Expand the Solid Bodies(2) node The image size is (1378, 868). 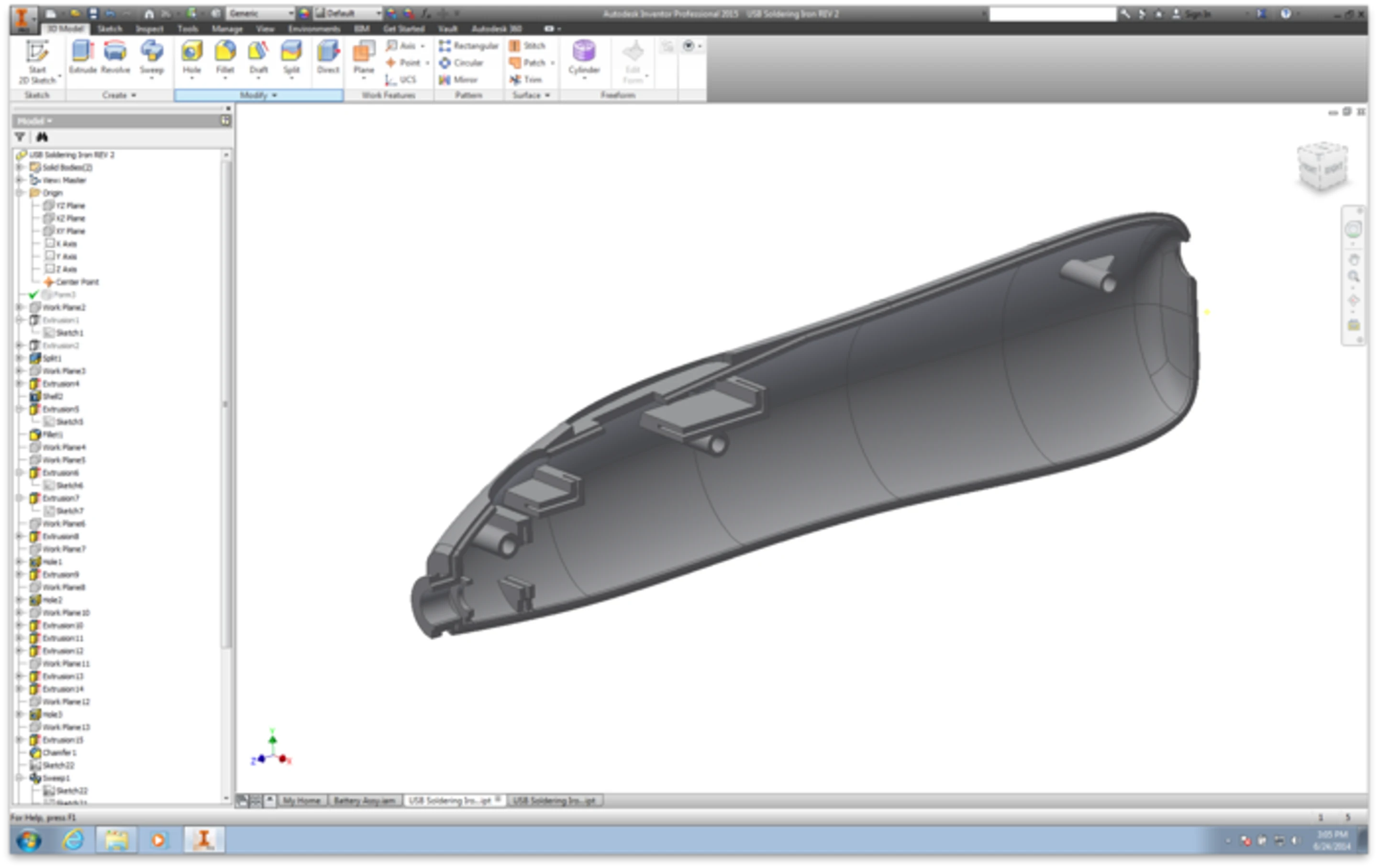(20, 167)
